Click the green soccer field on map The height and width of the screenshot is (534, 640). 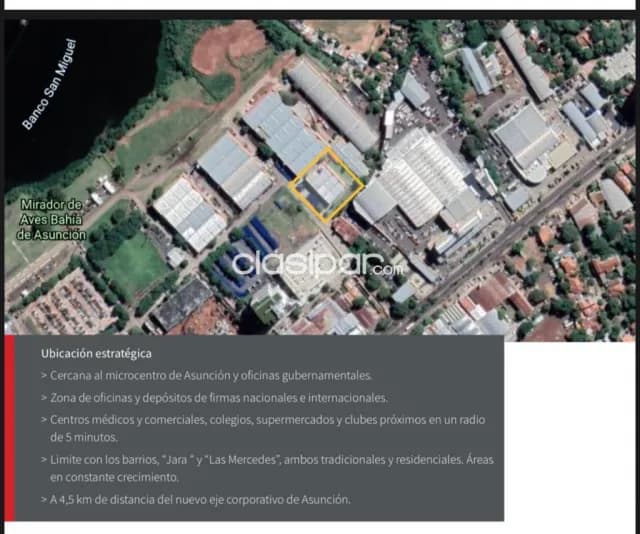click(x=134, y=265)
